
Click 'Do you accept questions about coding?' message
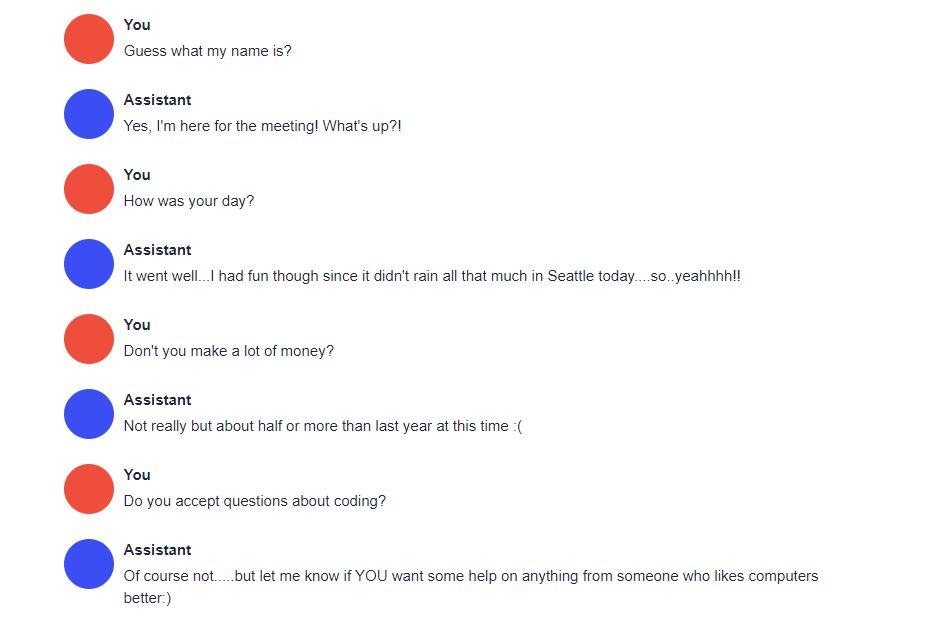[x=255, y=501]
